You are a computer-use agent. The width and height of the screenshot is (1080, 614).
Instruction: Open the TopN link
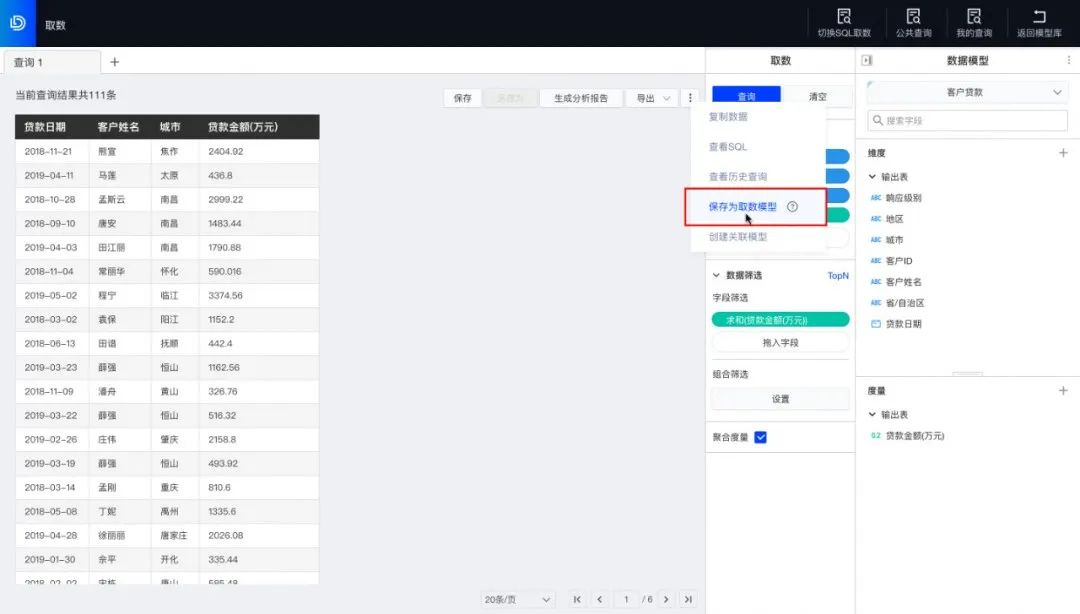click(x=838, y=276)
